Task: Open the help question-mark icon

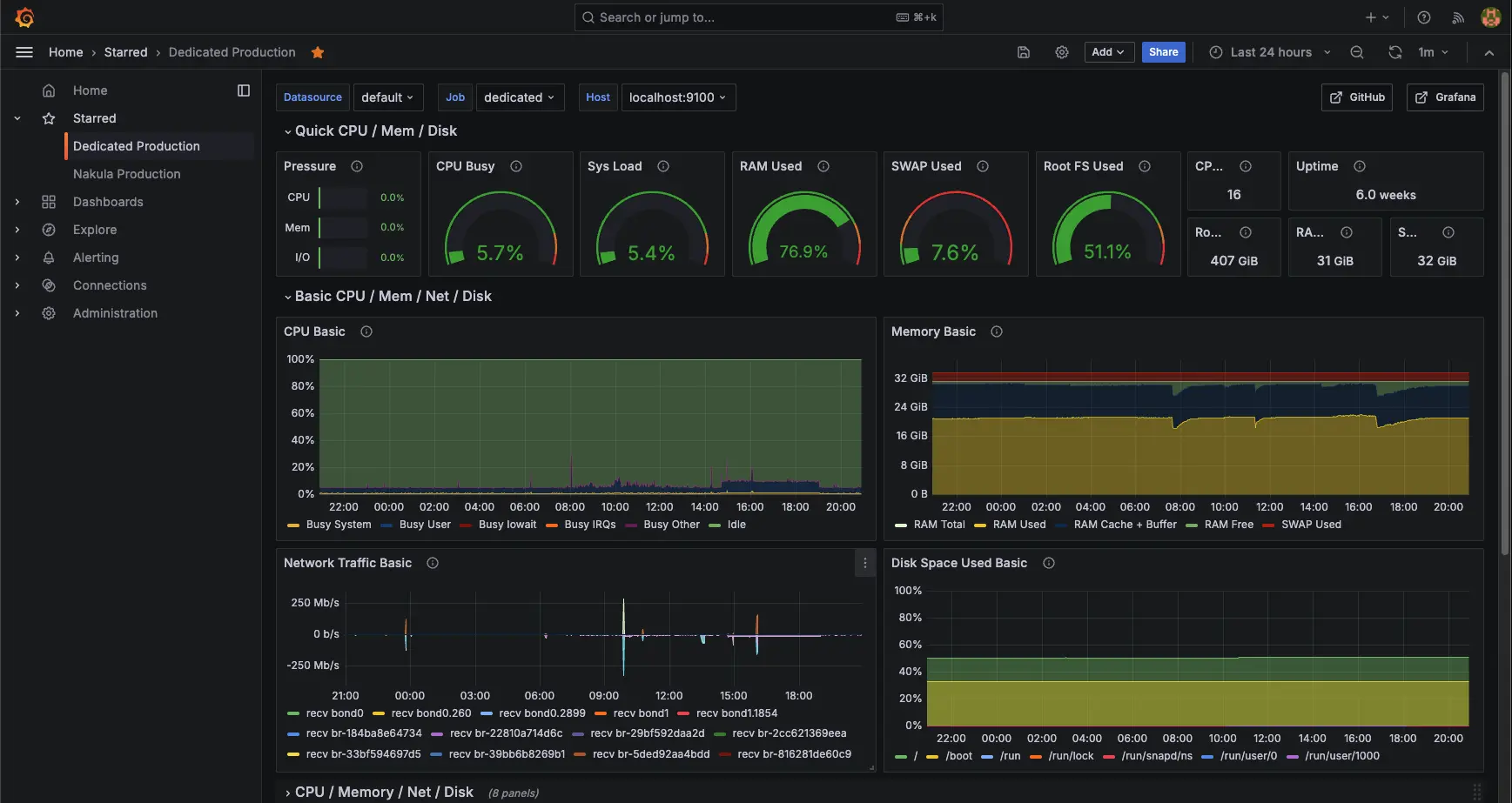Action: (1423, 17)
